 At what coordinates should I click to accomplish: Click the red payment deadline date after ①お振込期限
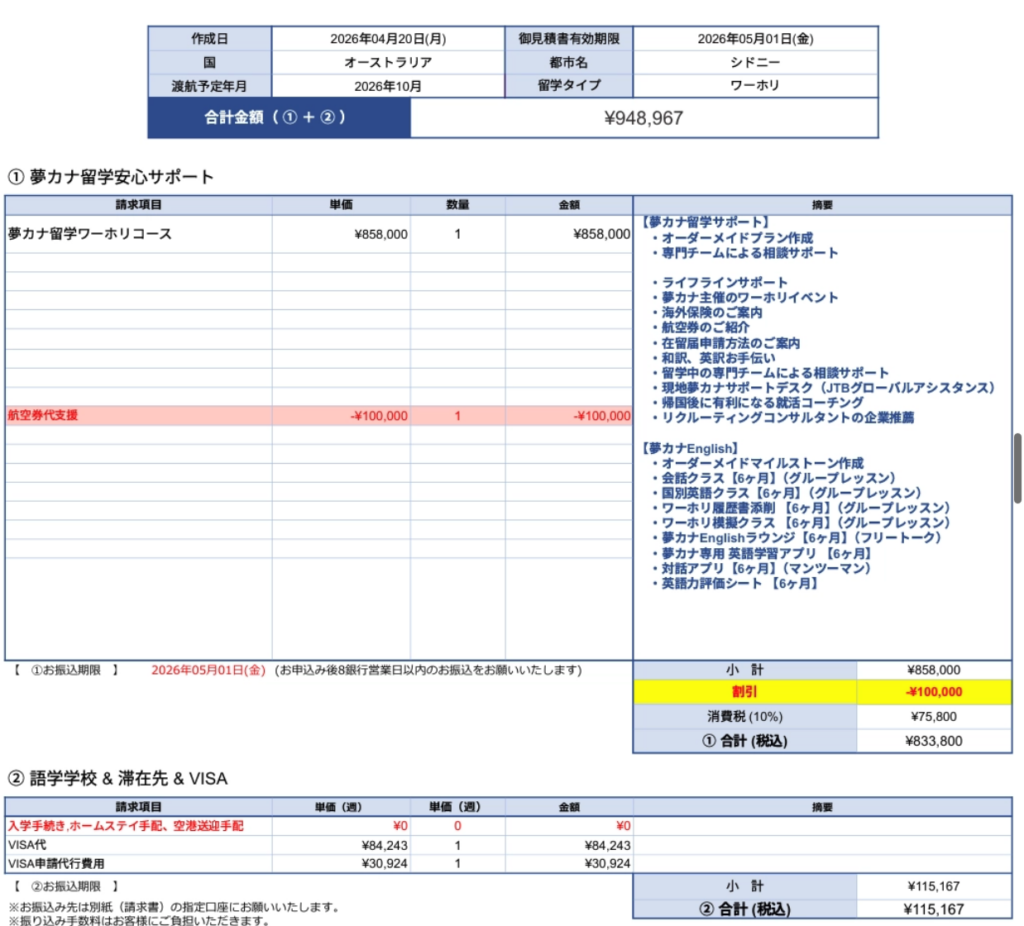point(208,670)
